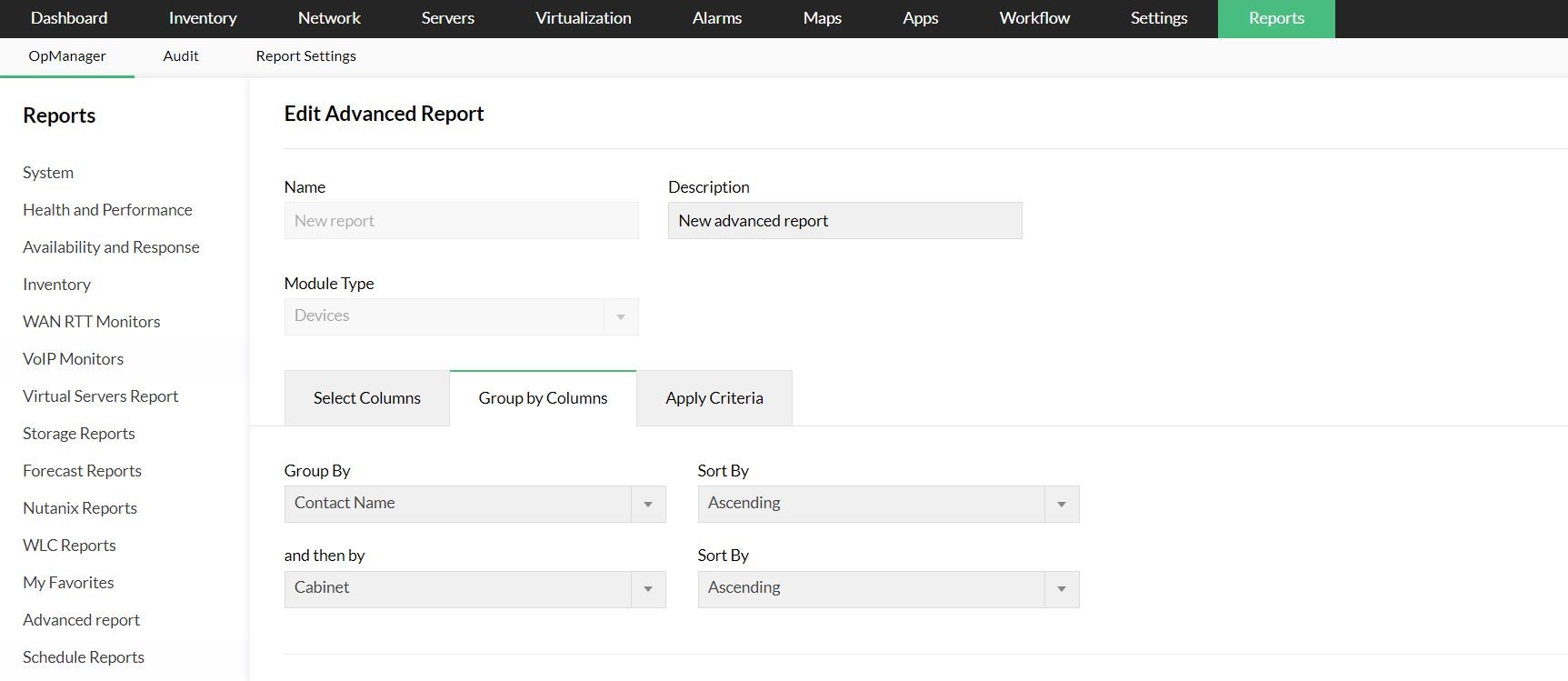Go to Alarms in top navigation
Viewport: 1568px width, 681px height.
tap(717, 18)
